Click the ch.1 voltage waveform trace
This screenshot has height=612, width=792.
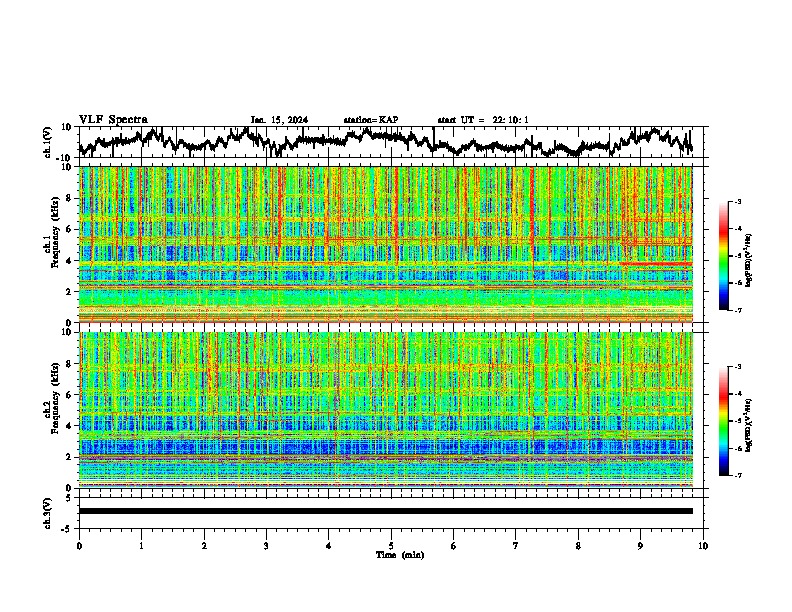pyautogui.click(x=386, y=141)
